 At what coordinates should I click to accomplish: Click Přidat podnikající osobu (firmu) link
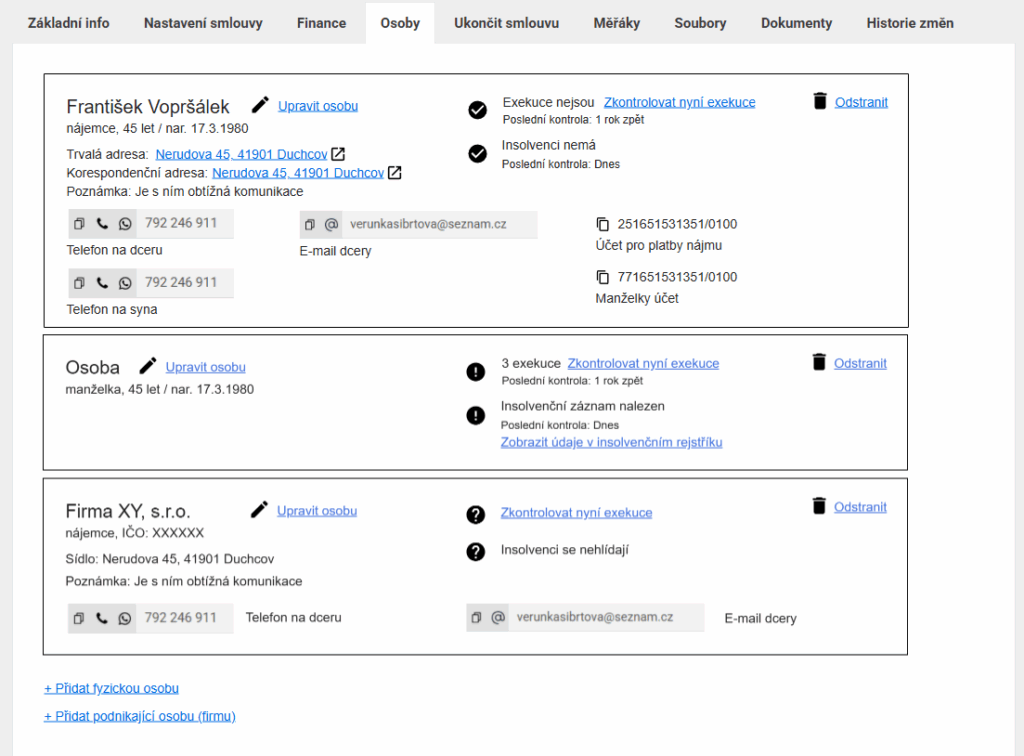139,716
